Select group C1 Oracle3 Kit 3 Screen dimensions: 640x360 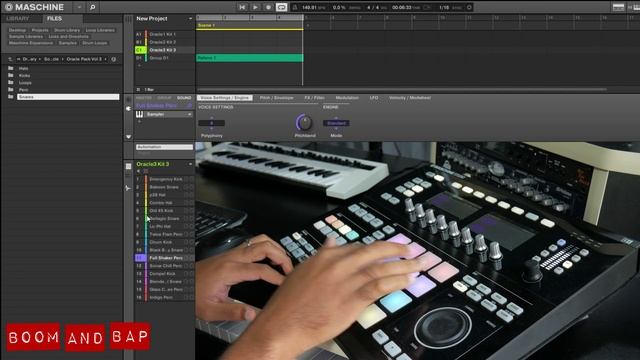164,50
